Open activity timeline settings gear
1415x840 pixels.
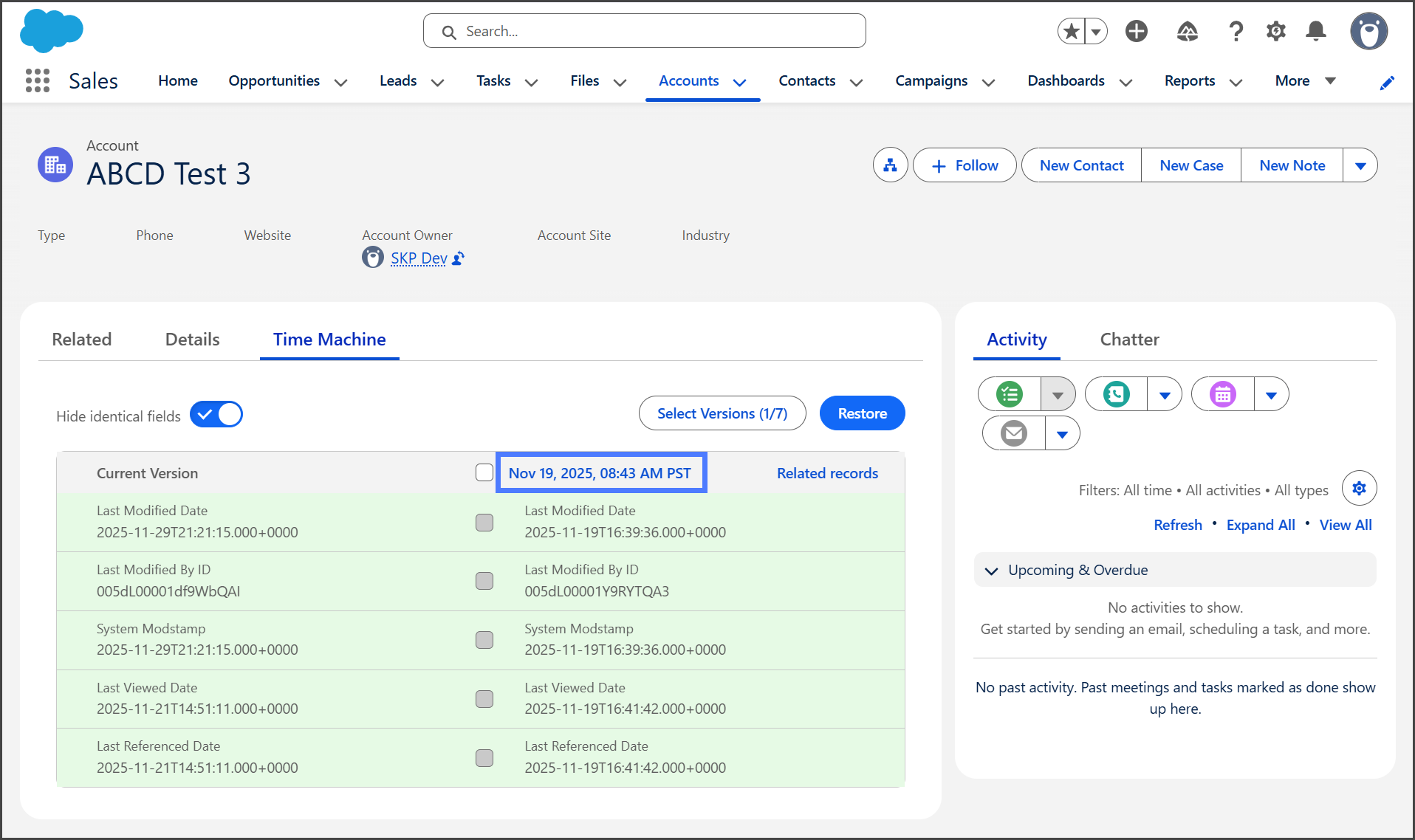click(x=1358, y=488)
